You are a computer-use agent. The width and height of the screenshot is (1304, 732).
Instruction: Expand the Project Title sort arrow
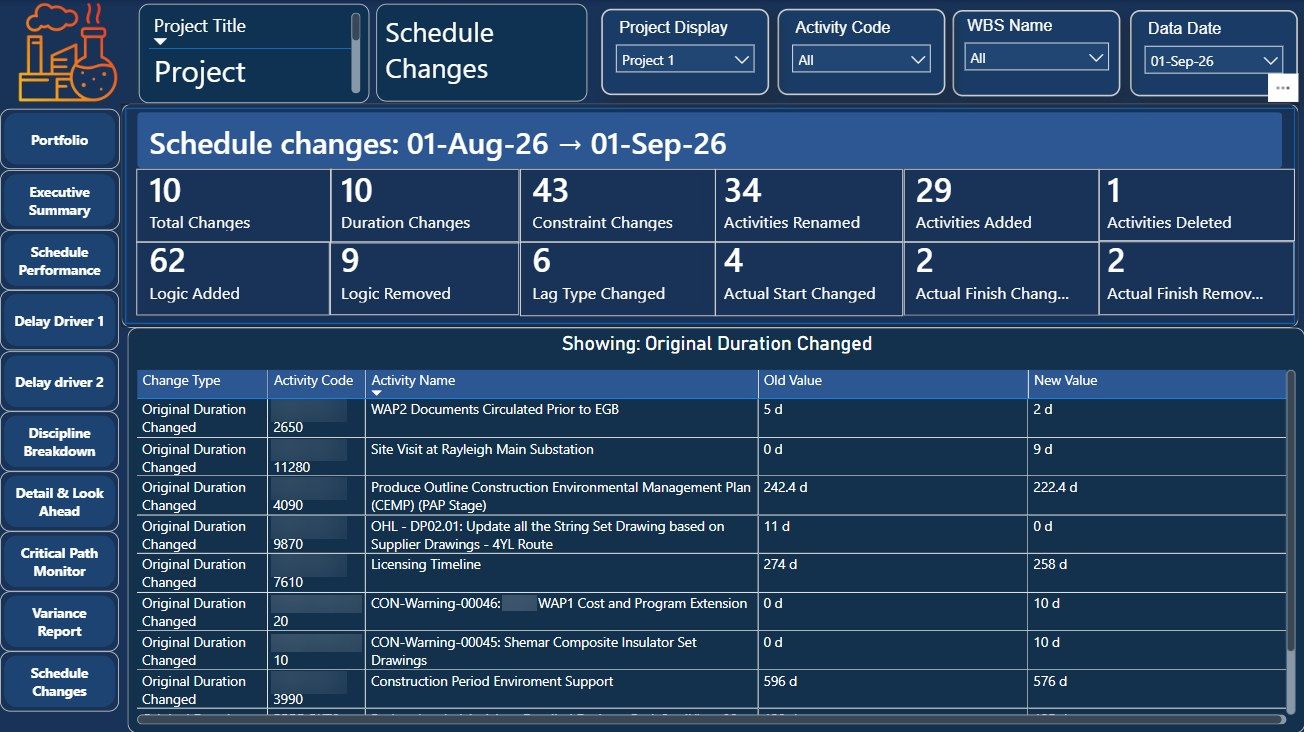160,42
